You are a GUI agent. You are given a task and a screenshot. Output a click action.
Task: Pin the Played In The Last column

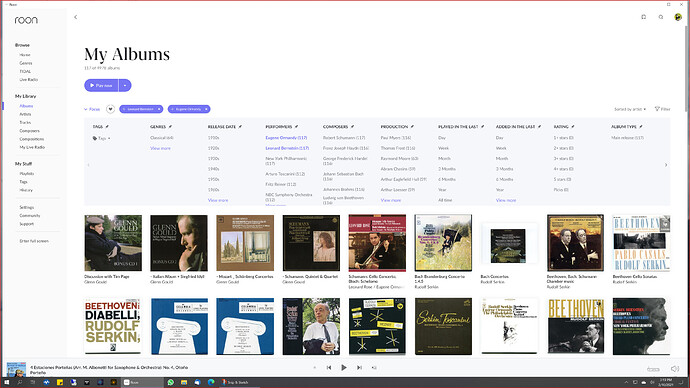(483, 127)
